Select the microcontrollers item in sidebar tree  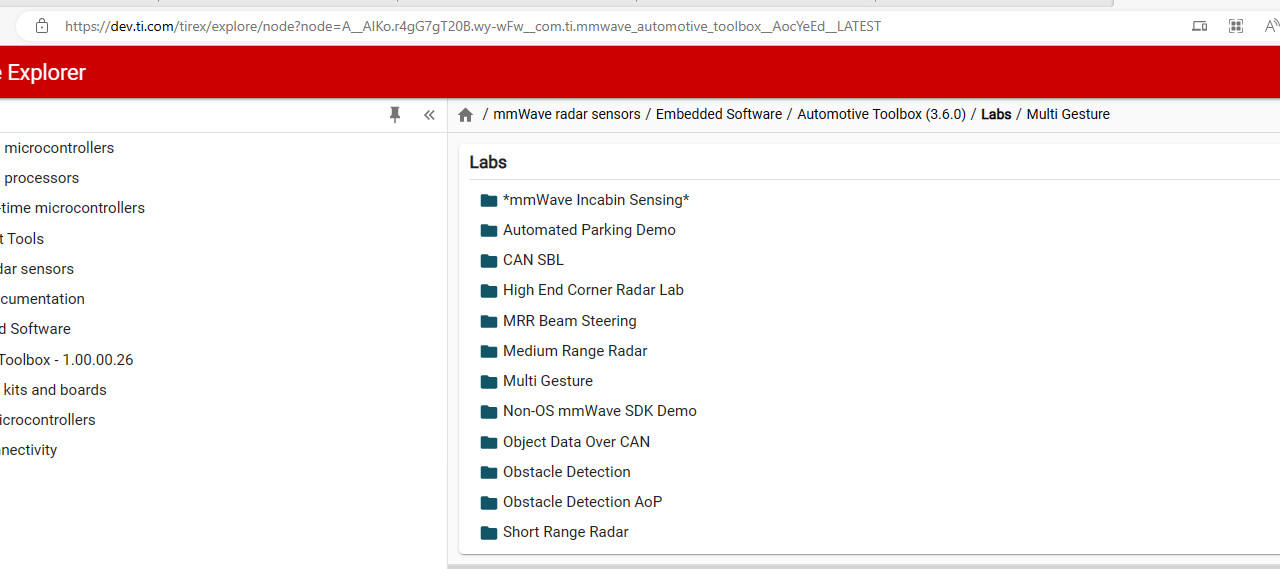click(x=59, y=148)
